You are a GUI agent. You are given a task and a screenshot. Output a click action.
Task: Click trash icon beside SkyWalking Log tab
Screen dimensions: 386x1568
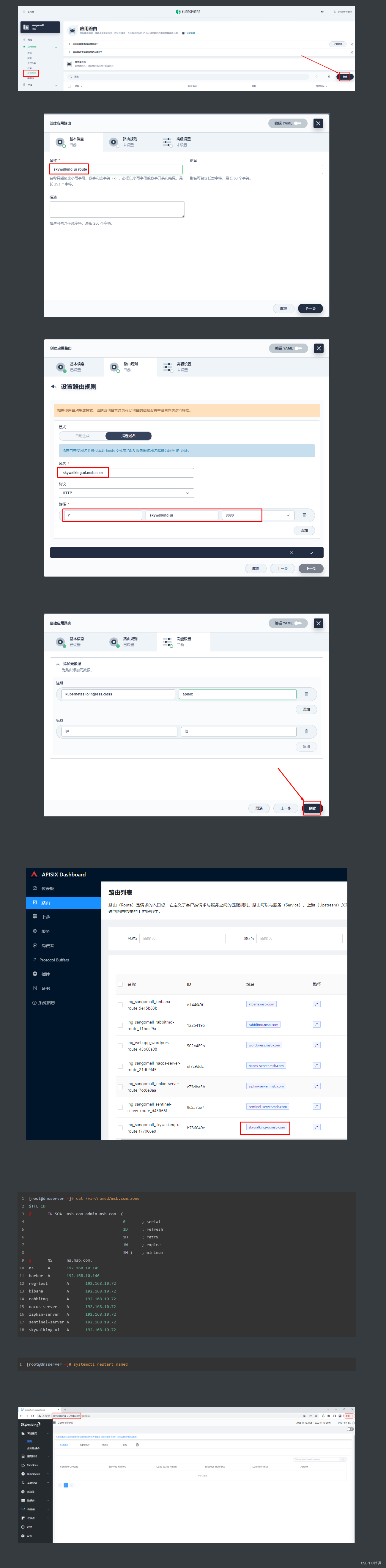tap(137, 1444)
